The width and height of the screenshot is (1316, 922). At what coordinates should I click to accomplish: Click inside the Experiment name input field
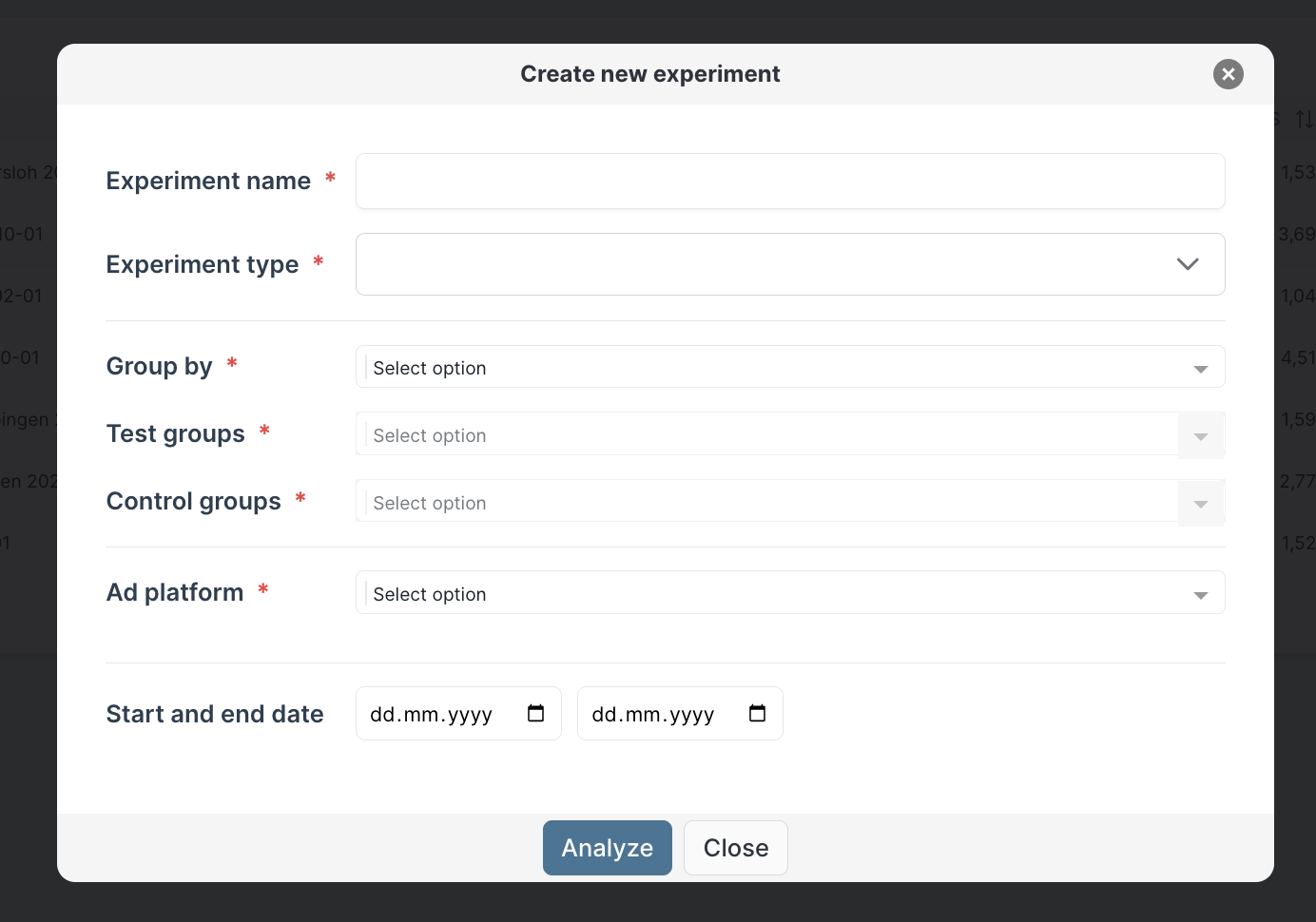tap(790, 181)
